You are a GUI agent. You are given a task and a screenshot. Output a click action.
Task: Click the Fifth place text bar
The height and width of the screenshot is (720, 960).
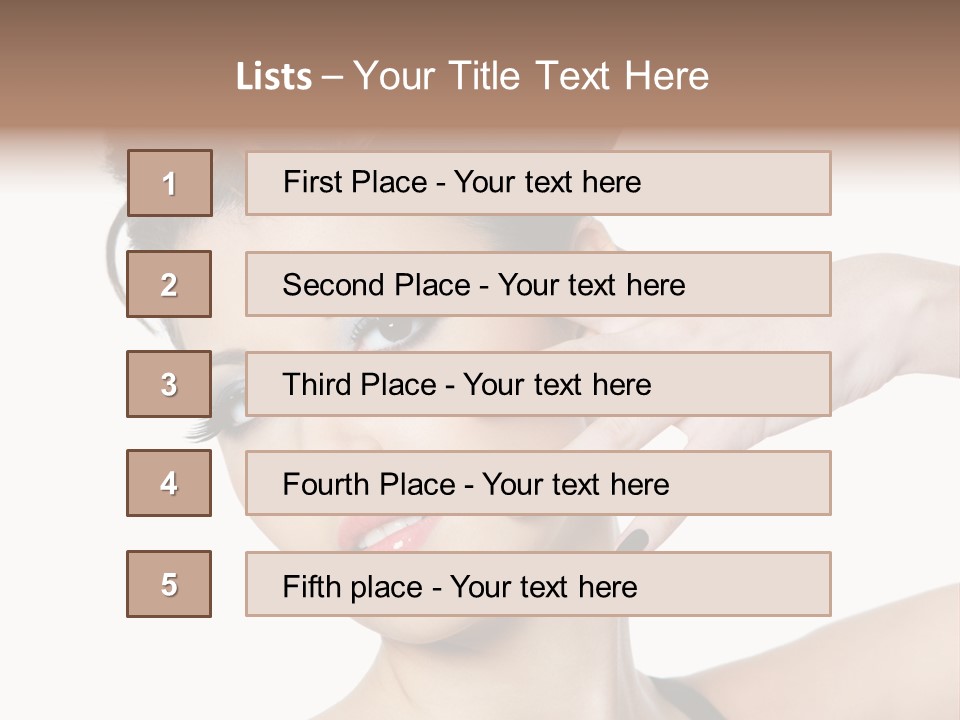pyautogui.click(x=538, y=584)
